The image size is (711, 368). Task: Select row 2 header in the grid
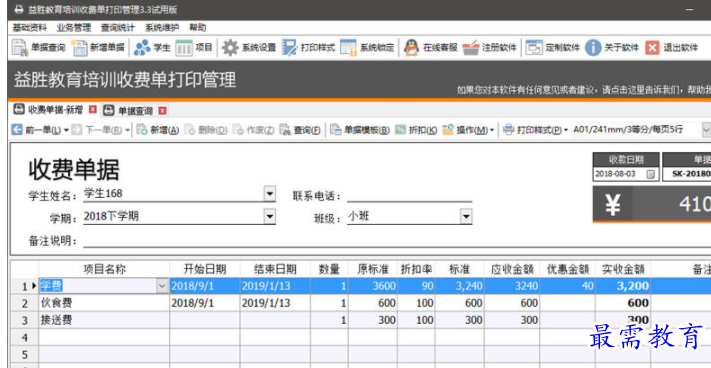[x=24, y=303]
